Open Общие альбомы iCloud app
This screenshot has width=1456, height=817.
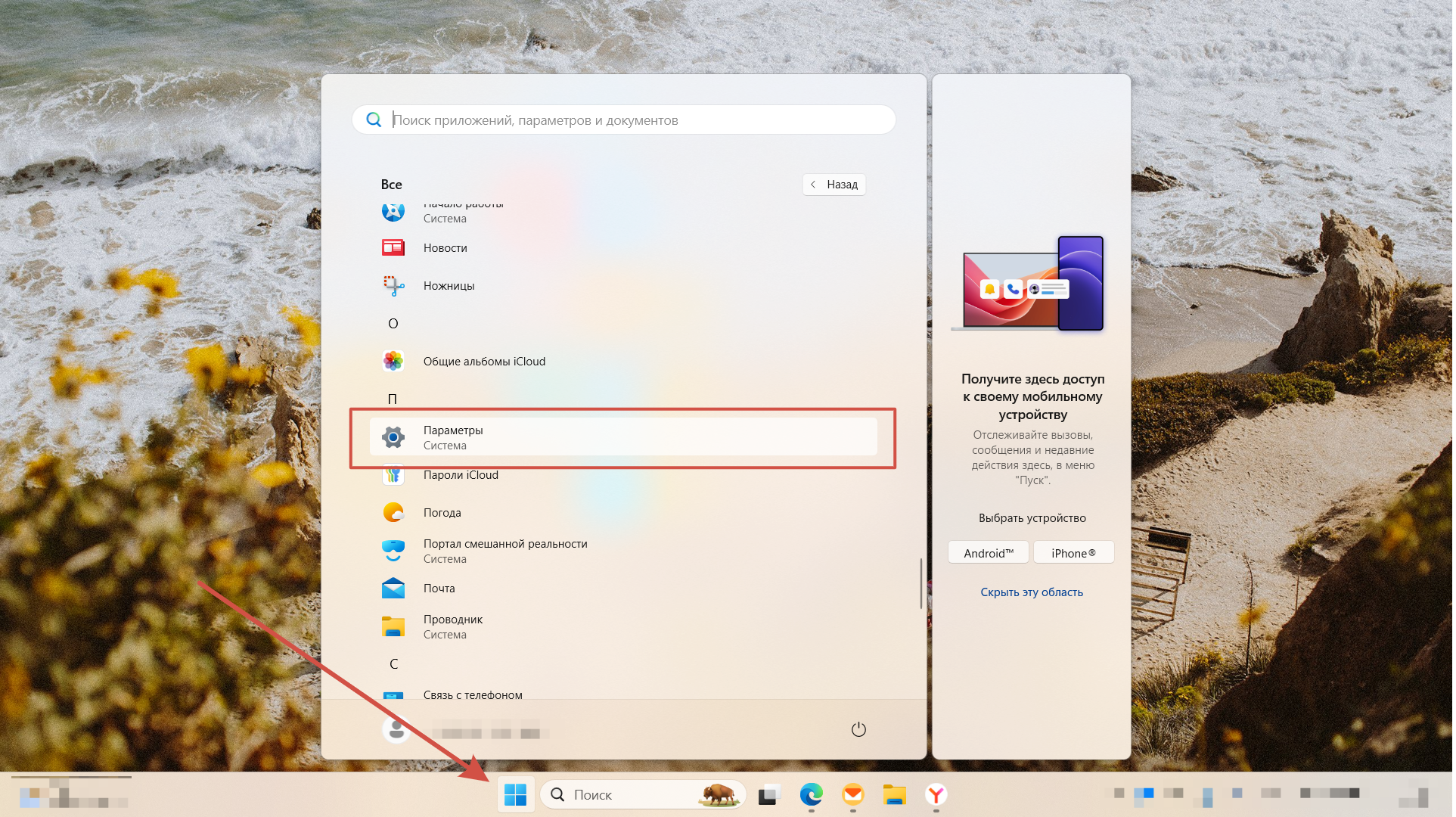(x=484, y=362)
